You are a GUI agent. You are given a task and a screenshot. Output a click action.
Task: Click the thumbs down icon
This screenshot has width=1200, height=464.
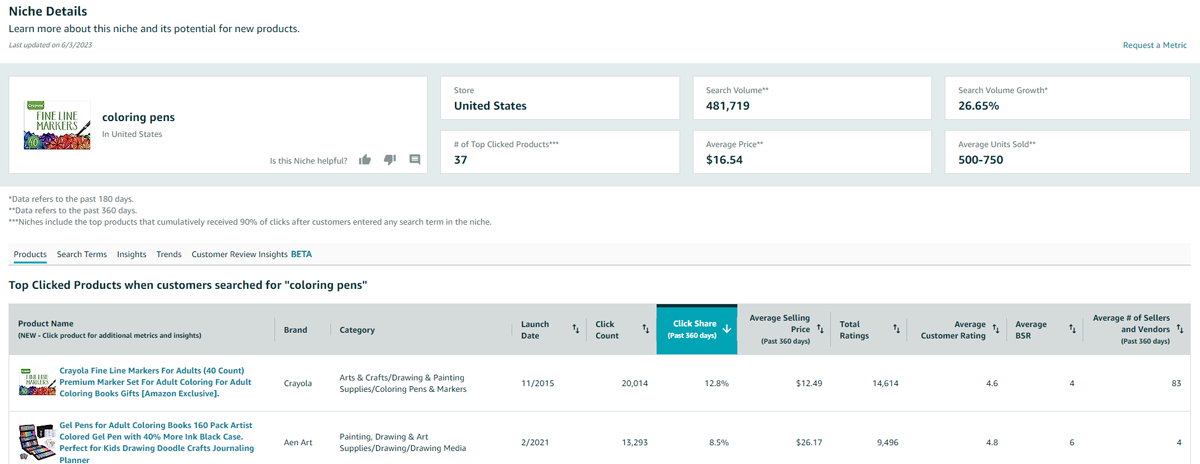[390, 159]
